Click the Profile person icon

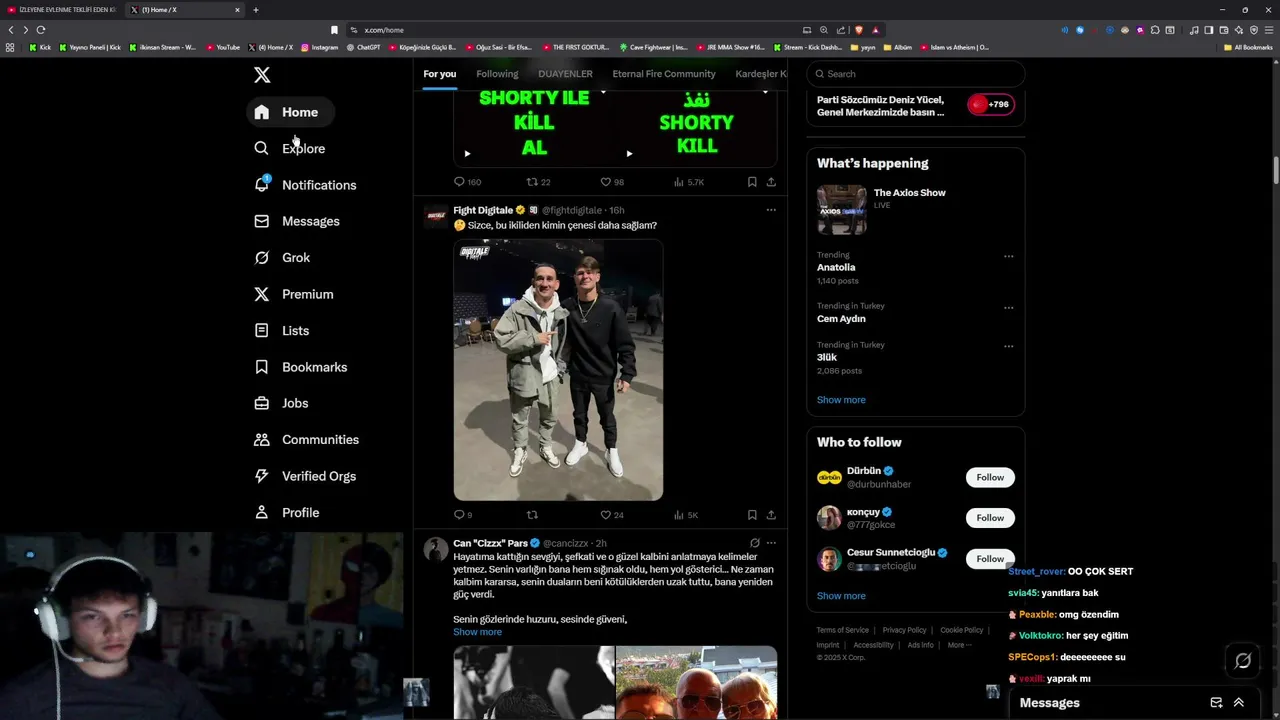coord(261,512)
